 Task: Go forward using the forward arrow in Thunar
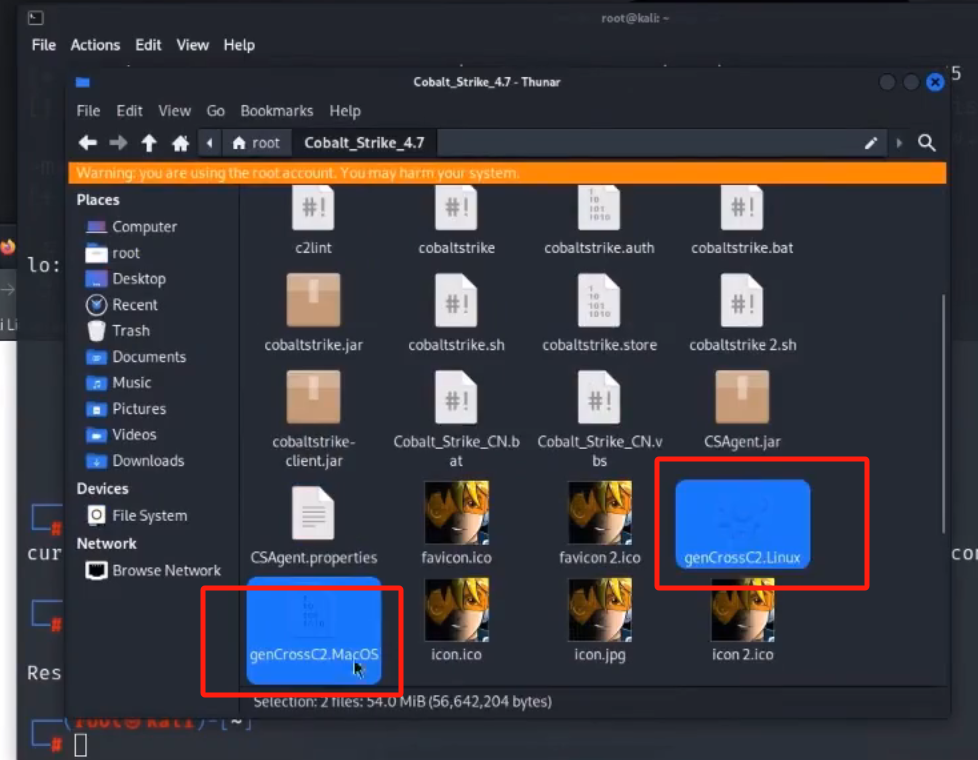pos(118,143)
